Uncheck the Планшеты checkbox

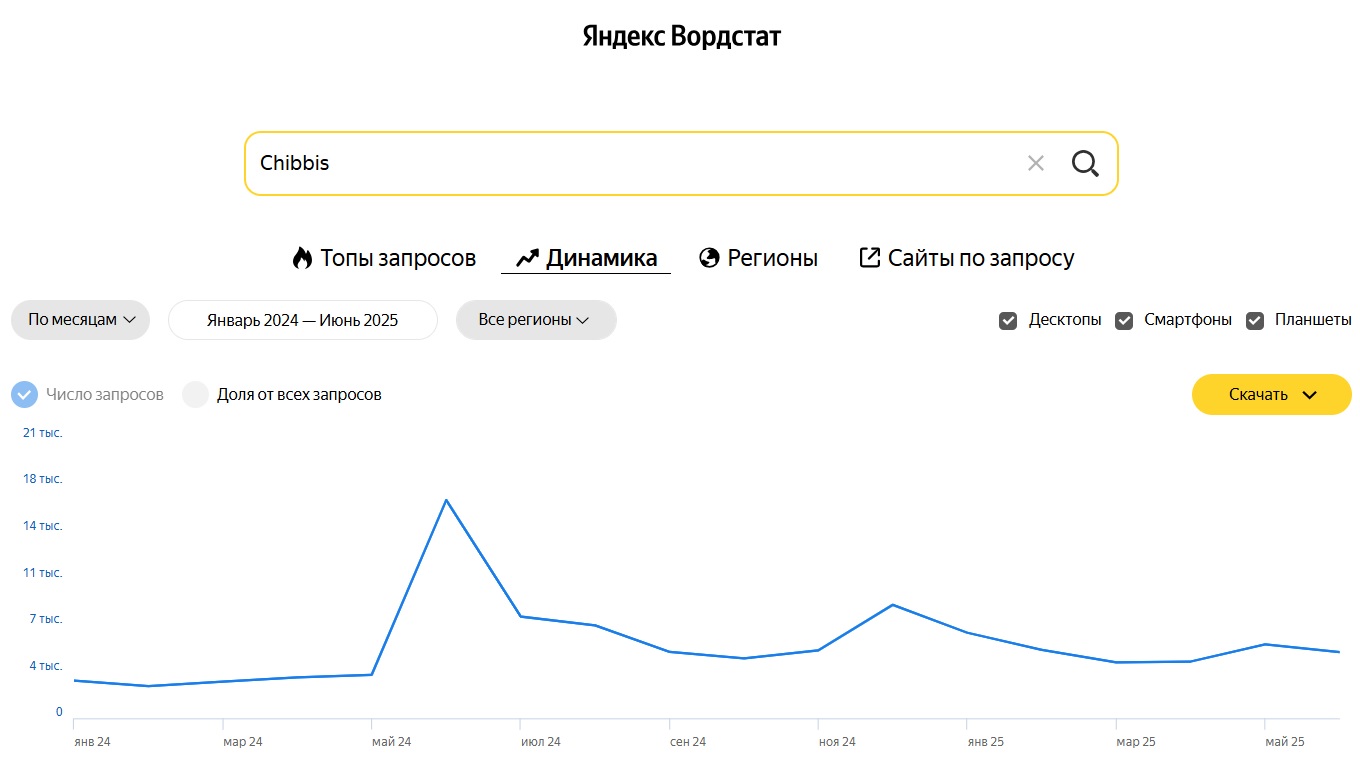coord(1255,320)
